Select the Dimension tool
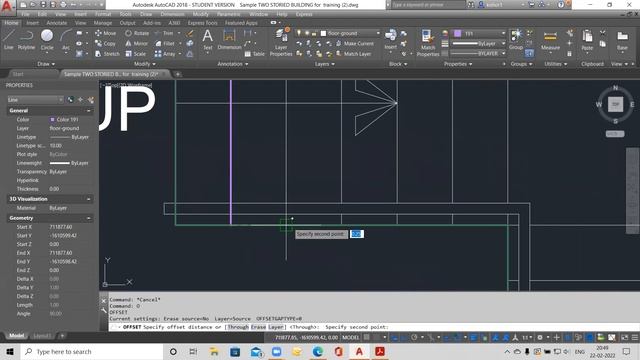 point(229,40)
